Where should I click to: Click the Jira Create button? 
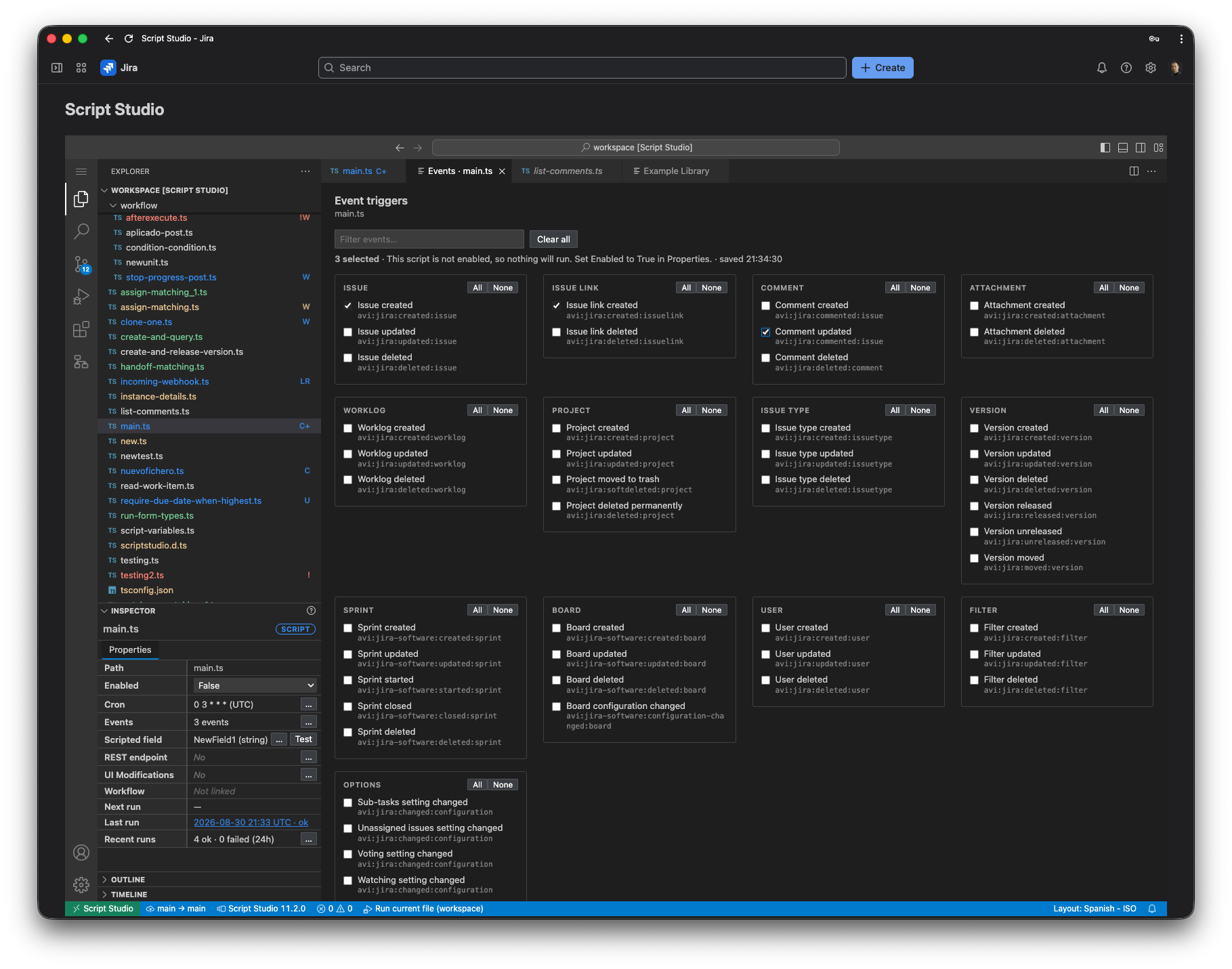[x=883, y=68]
